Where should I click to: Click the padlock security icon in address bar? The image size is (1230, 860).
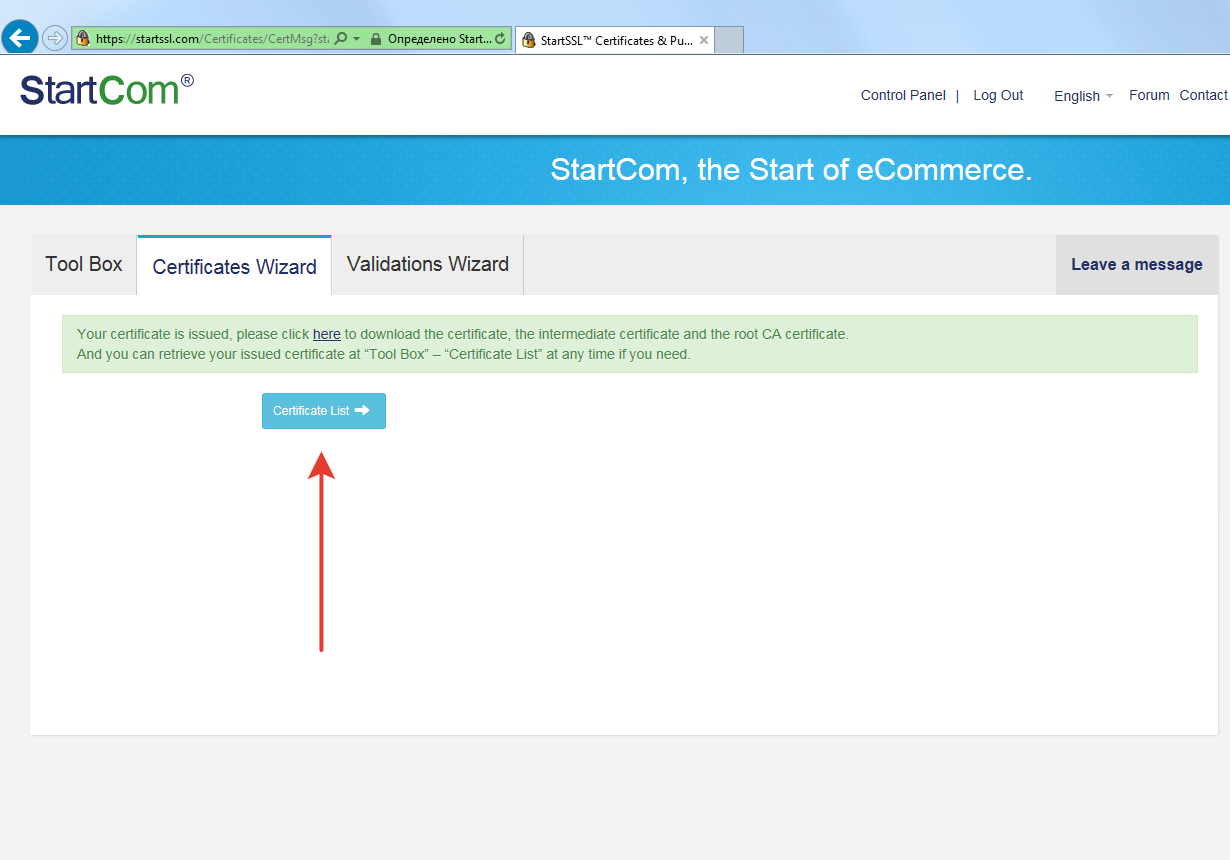click(376, 39)
